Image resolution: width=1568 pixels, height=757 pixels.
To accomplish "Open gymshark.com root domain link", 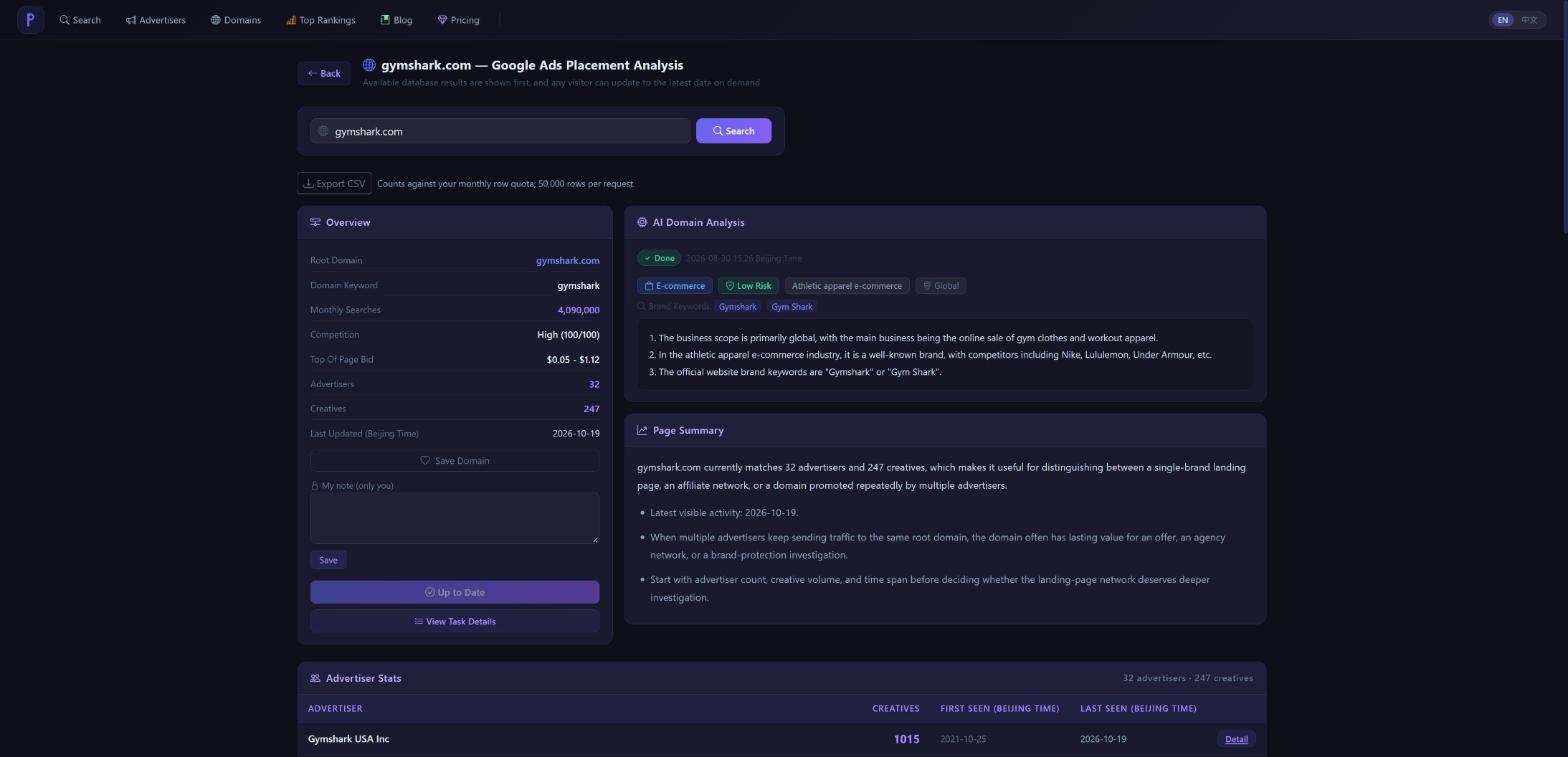I will 567,260.
